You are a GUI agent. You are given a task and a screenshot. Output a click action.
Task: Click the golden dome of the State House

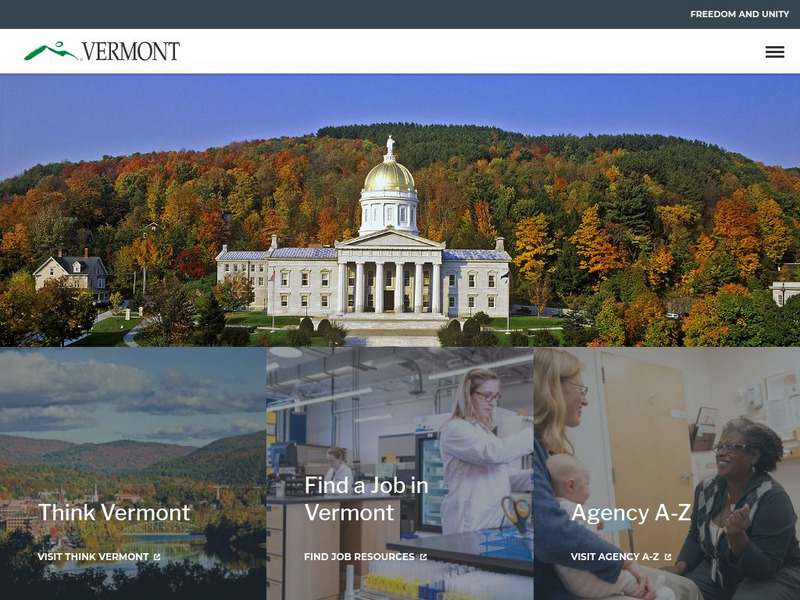(x=389, y=177)
